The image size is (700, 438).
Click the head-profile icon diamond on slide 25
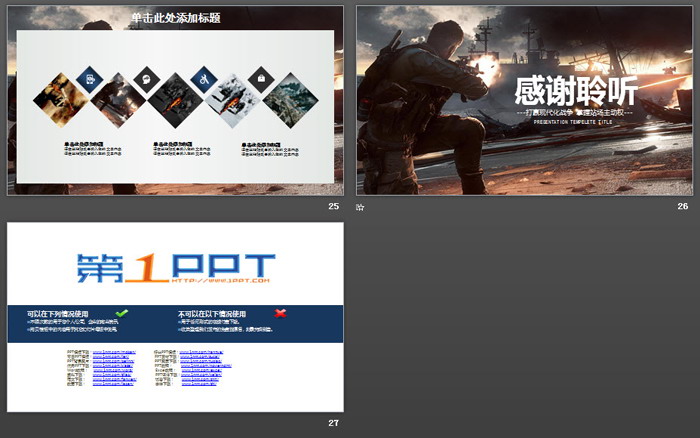click(x=147, y=79)
